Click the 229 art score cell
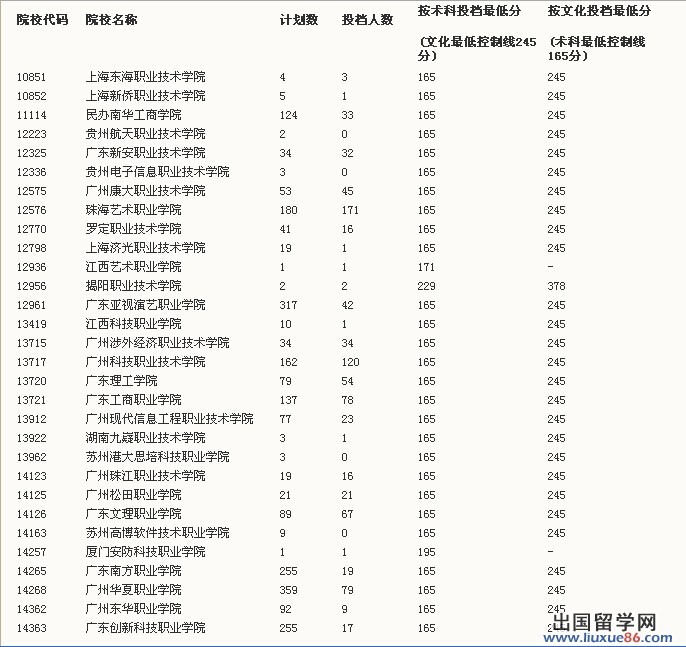The height and width of the screenshot is (647, 686). click(x=426, y=286)
